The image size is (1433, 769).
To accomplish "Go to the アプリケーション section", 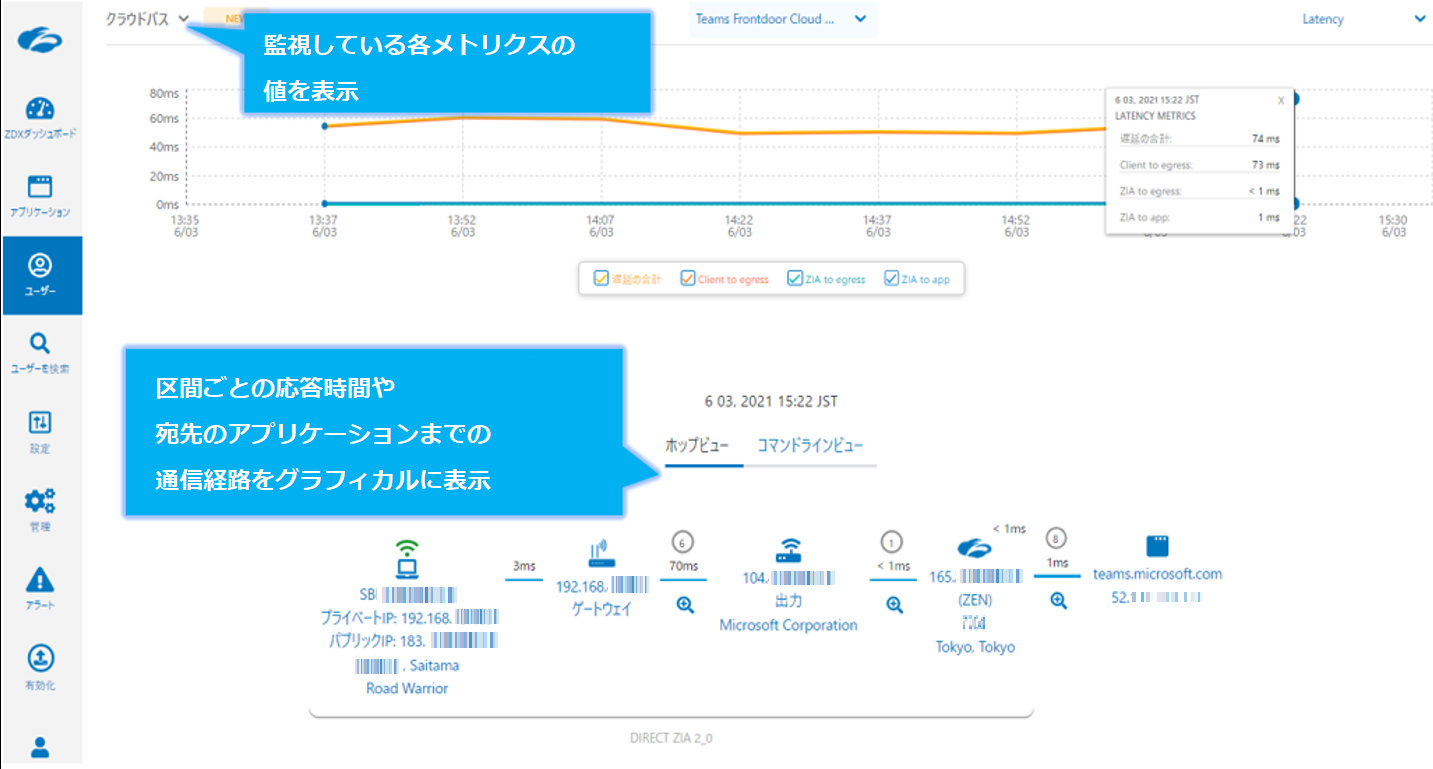I will click(x=40, y=196).
